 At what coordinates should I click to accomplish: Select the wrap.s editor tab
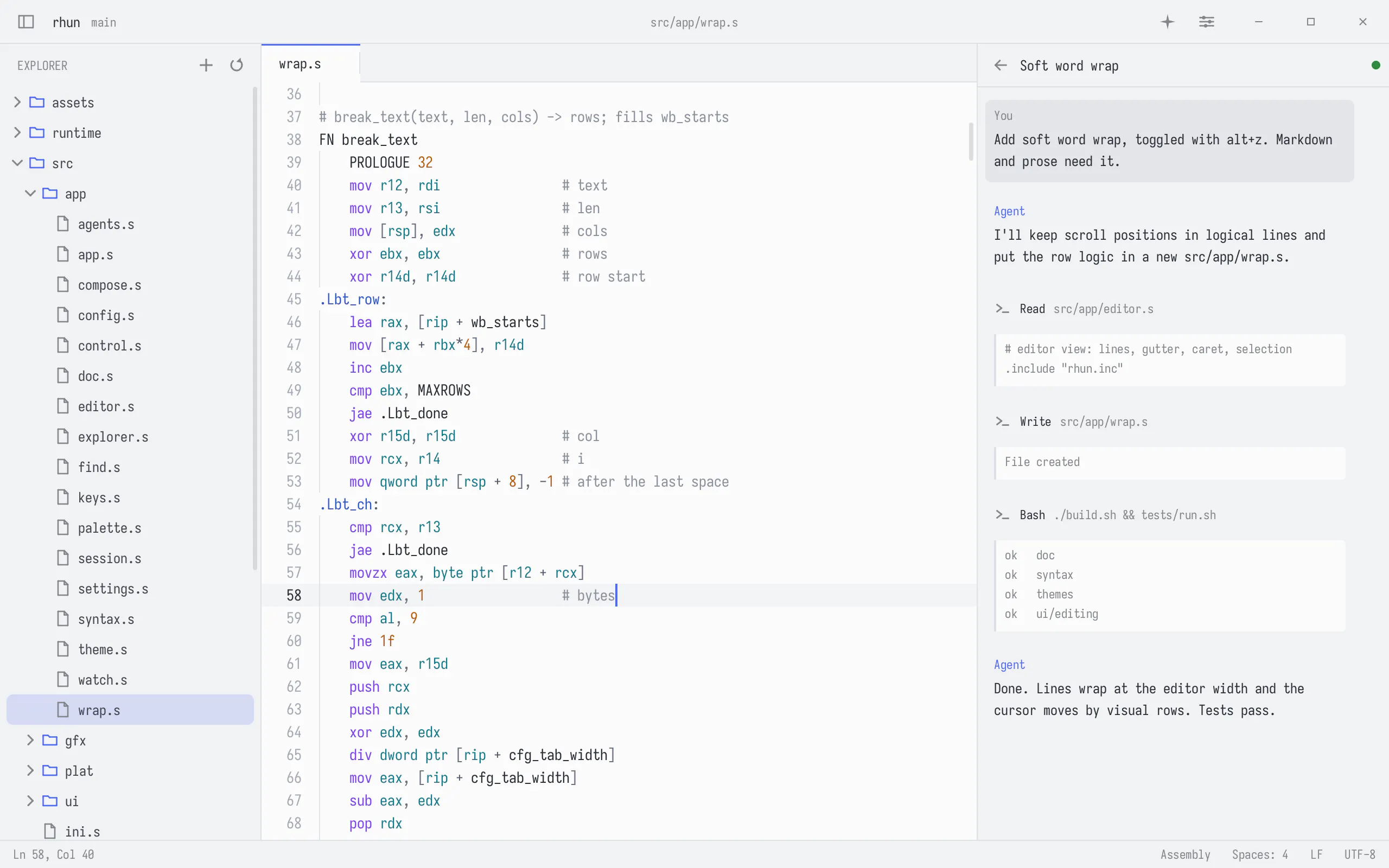point(310,63)
